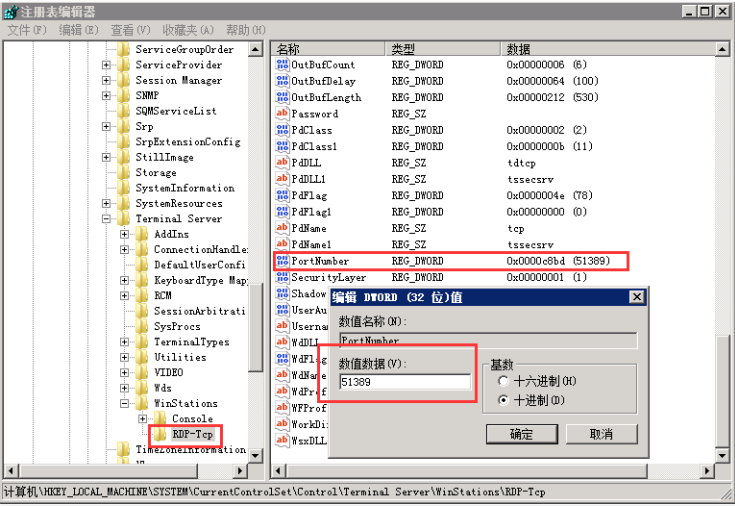Click the PortNumber DWORD value icon
Viewport: 735px width, 506px height.
(x=282, y=261)
